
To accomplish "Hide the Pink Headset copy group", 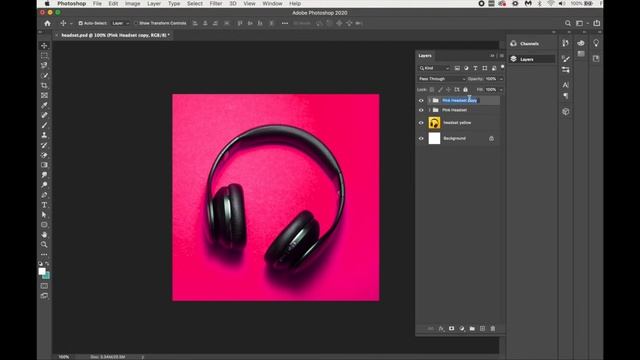I will 421,100.
